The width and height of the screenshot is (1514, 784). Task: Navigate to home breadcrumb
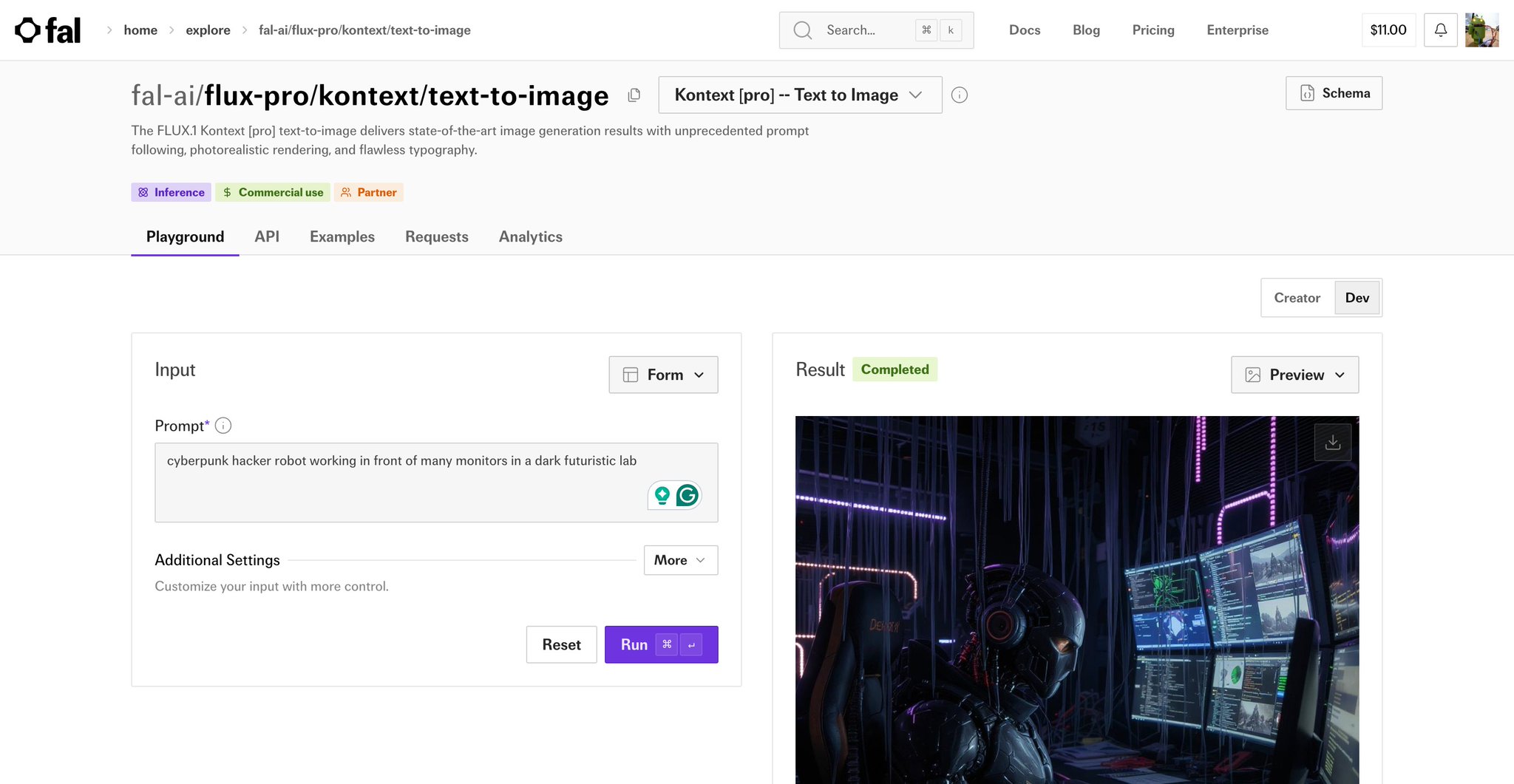click(x=140, y=30)
